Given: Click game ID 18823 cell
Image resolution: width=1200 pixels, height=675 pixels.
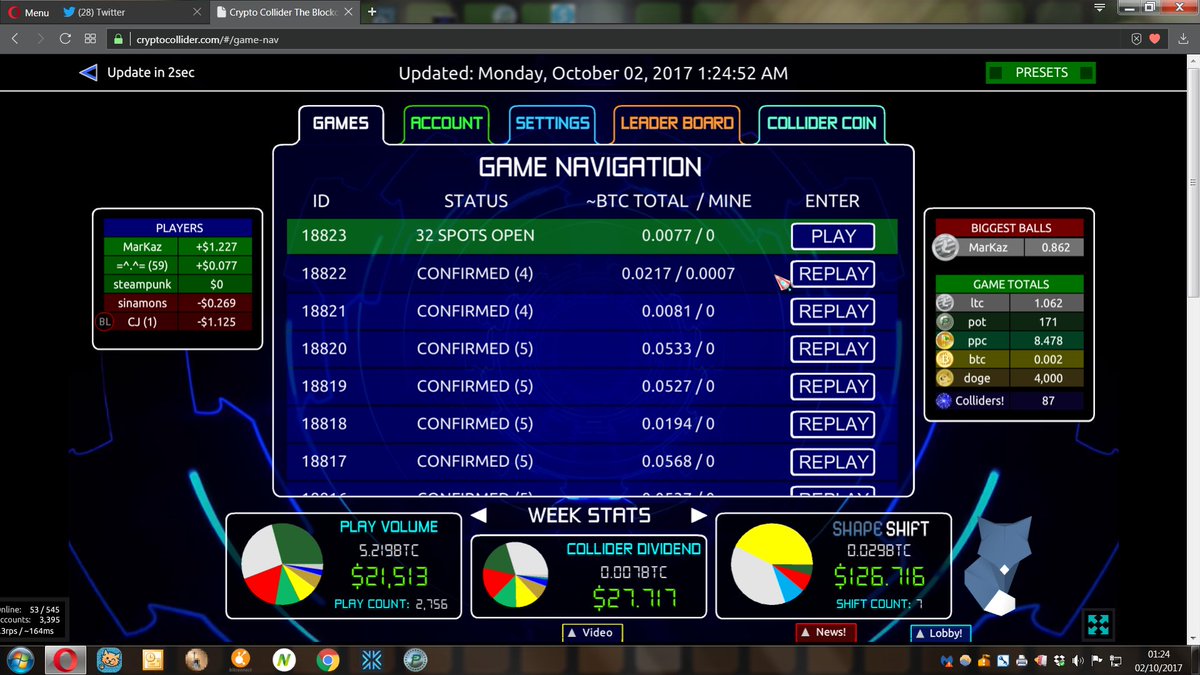Looking at the screenshot, I should [324, 236].
